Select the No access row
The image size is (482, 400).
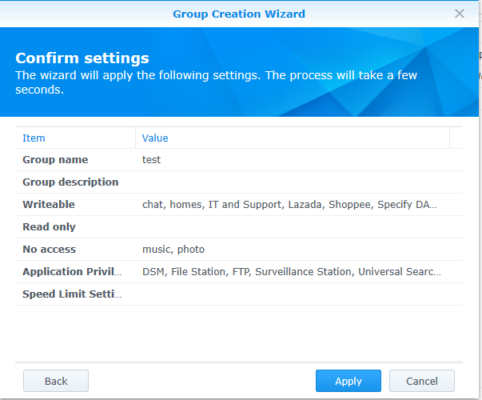(239, 249)
